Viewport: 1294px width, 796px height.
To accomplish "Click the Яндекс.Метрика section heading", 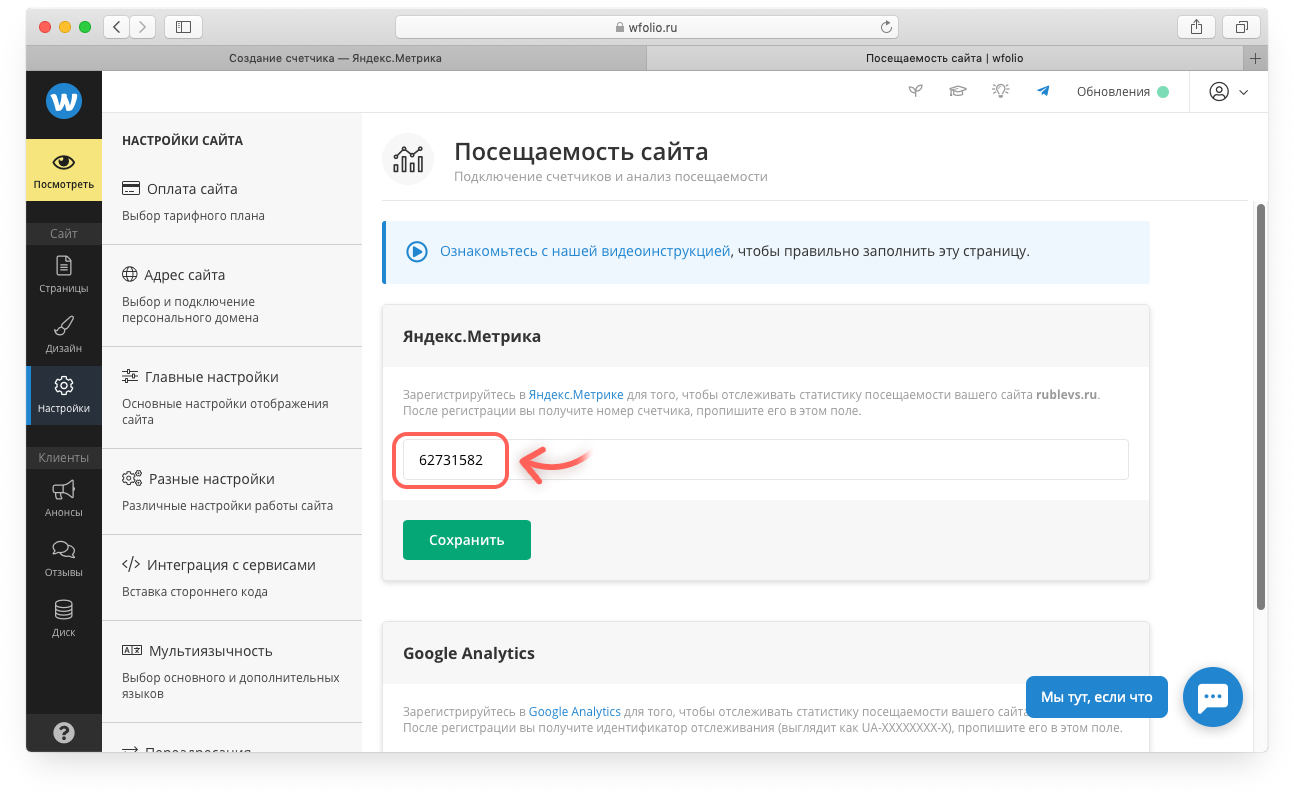I will pyautogui.click(x=472, y=336).
